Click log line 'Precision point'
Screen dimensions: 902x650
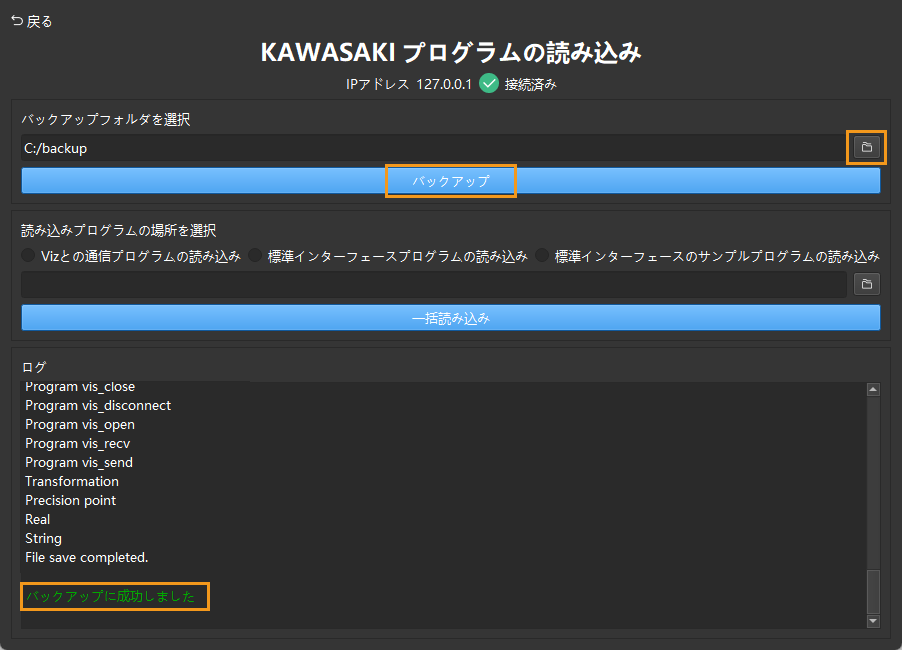pos(70,500)
